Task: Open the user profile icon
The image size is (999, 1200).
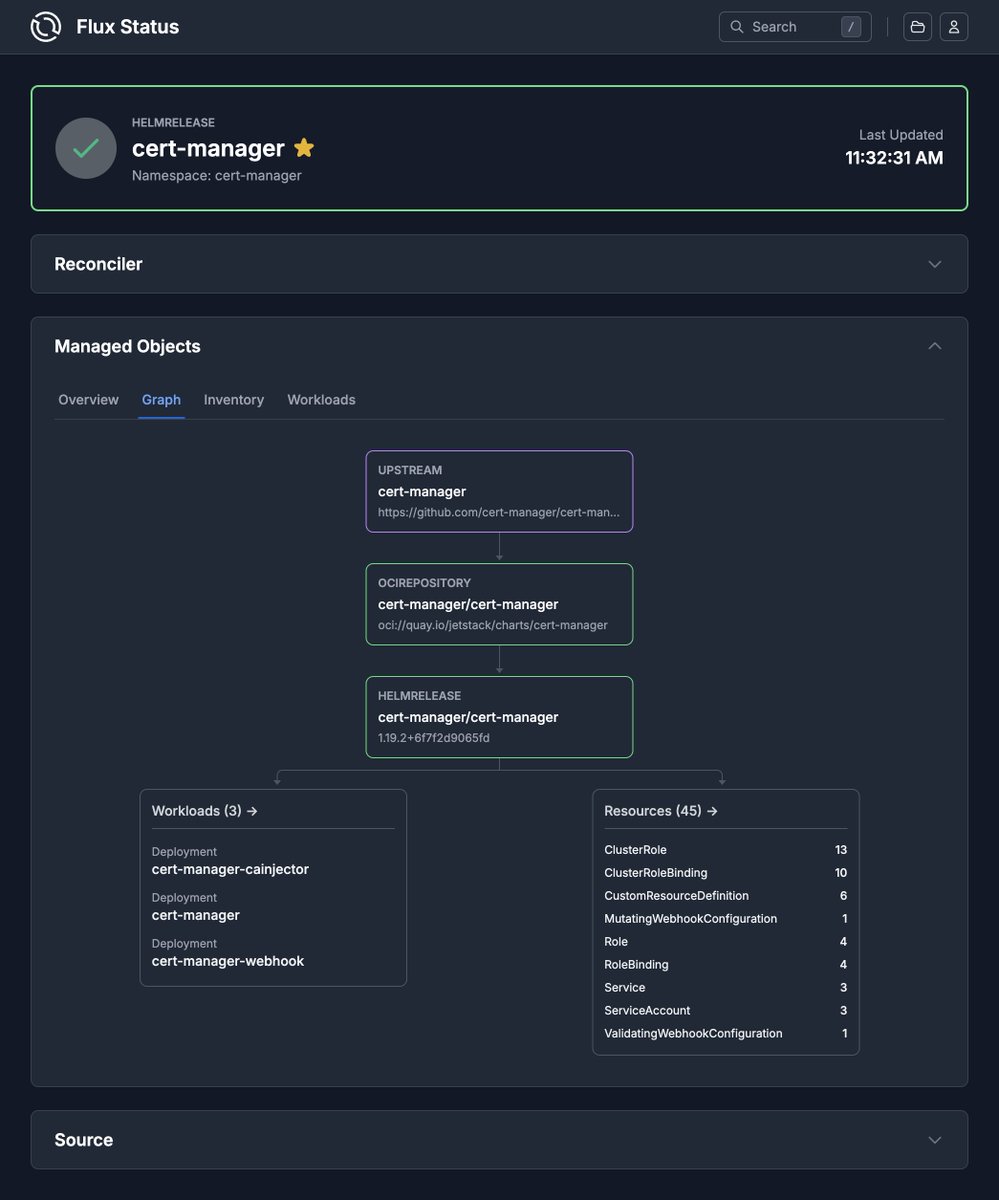Action: click(x=954, y=27)
